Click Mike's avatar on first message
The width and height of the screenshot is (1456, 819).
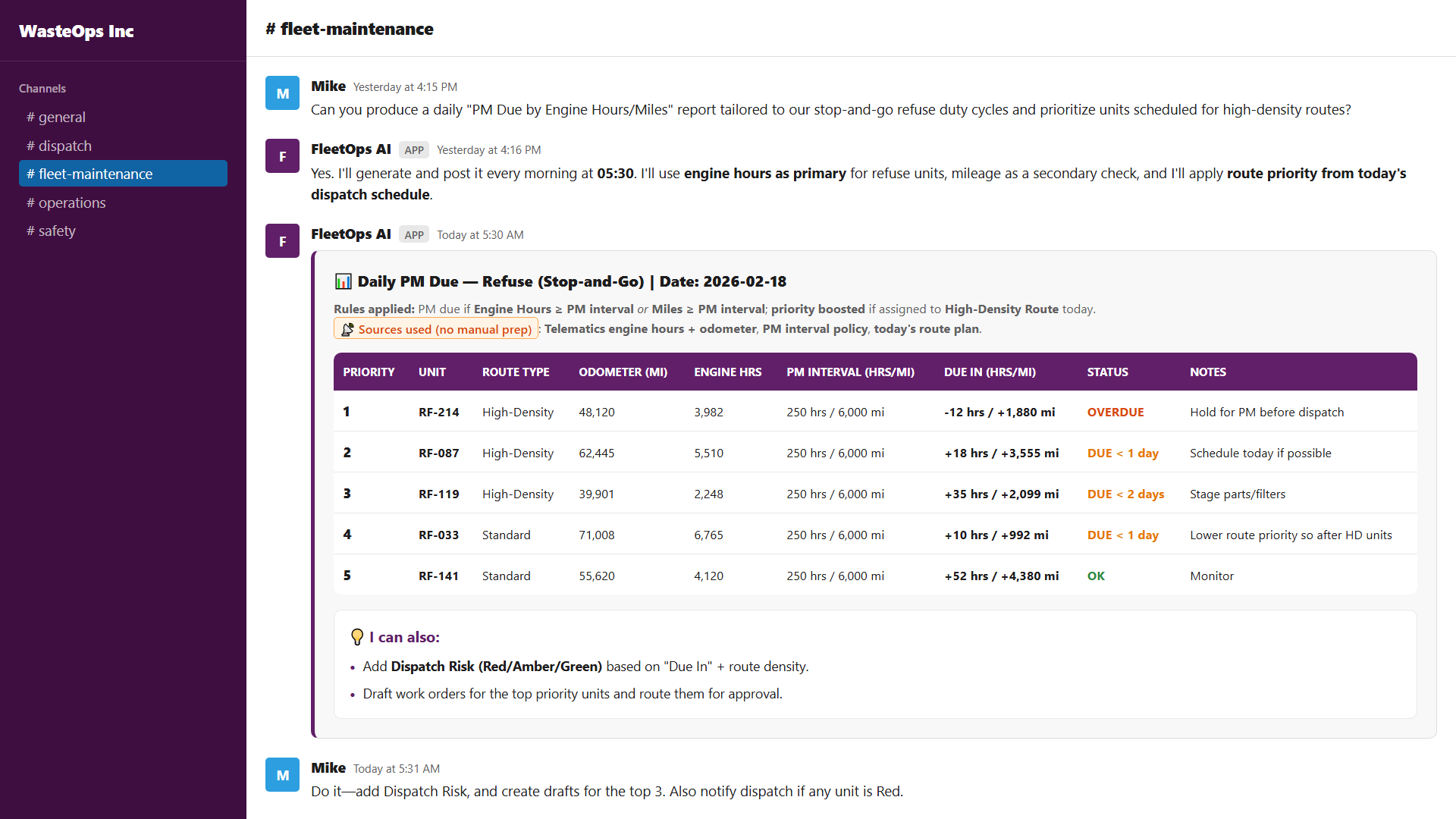click(282, 93)
